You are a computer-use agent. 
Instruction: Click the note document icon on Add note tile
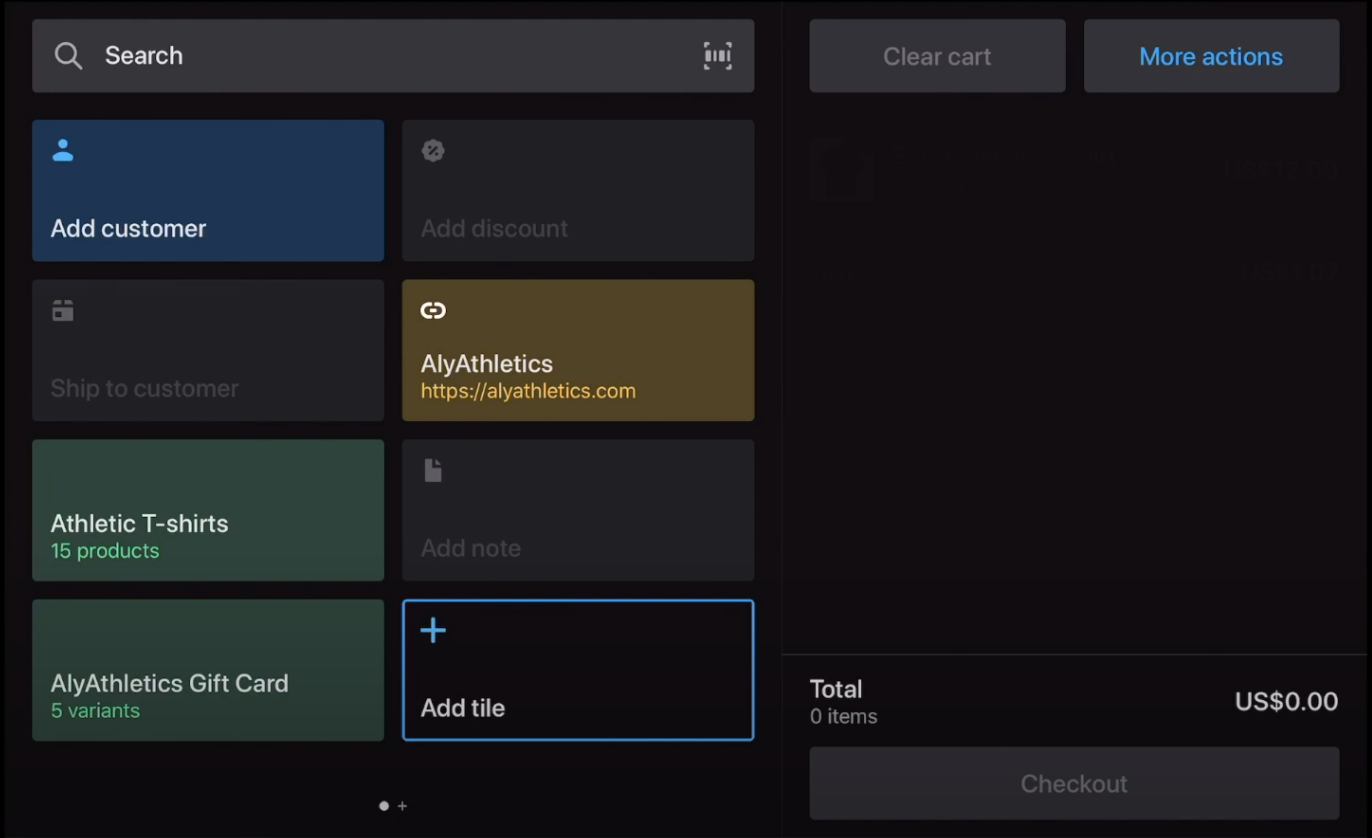coord(433,470)
